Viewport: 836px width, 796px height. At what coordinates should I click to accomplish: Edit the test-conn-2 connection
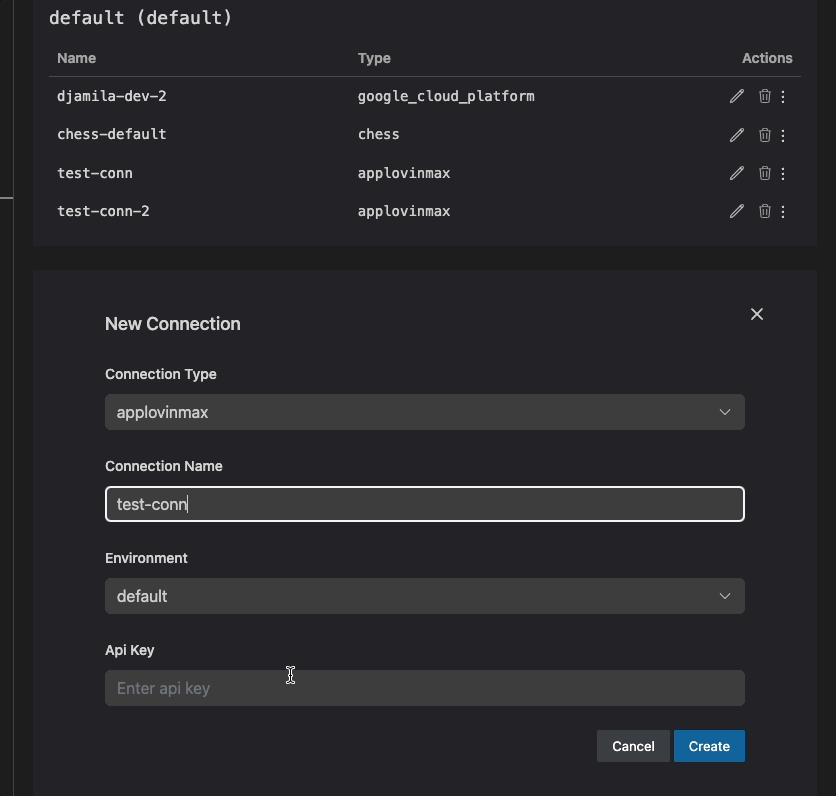click(736, 211)
